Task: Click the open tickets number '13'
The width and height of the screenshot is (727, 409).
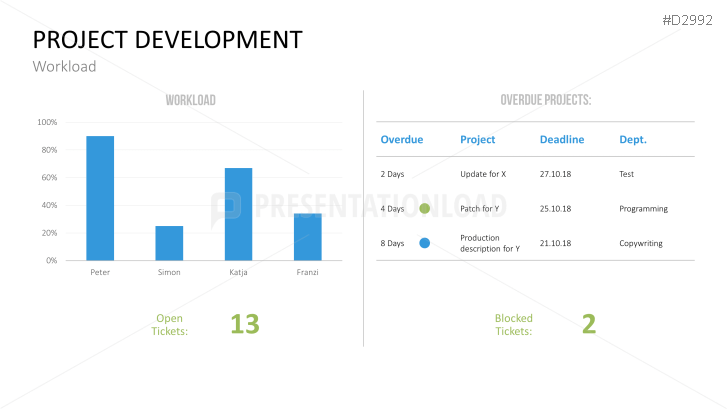Action: (x=245, y=324)
